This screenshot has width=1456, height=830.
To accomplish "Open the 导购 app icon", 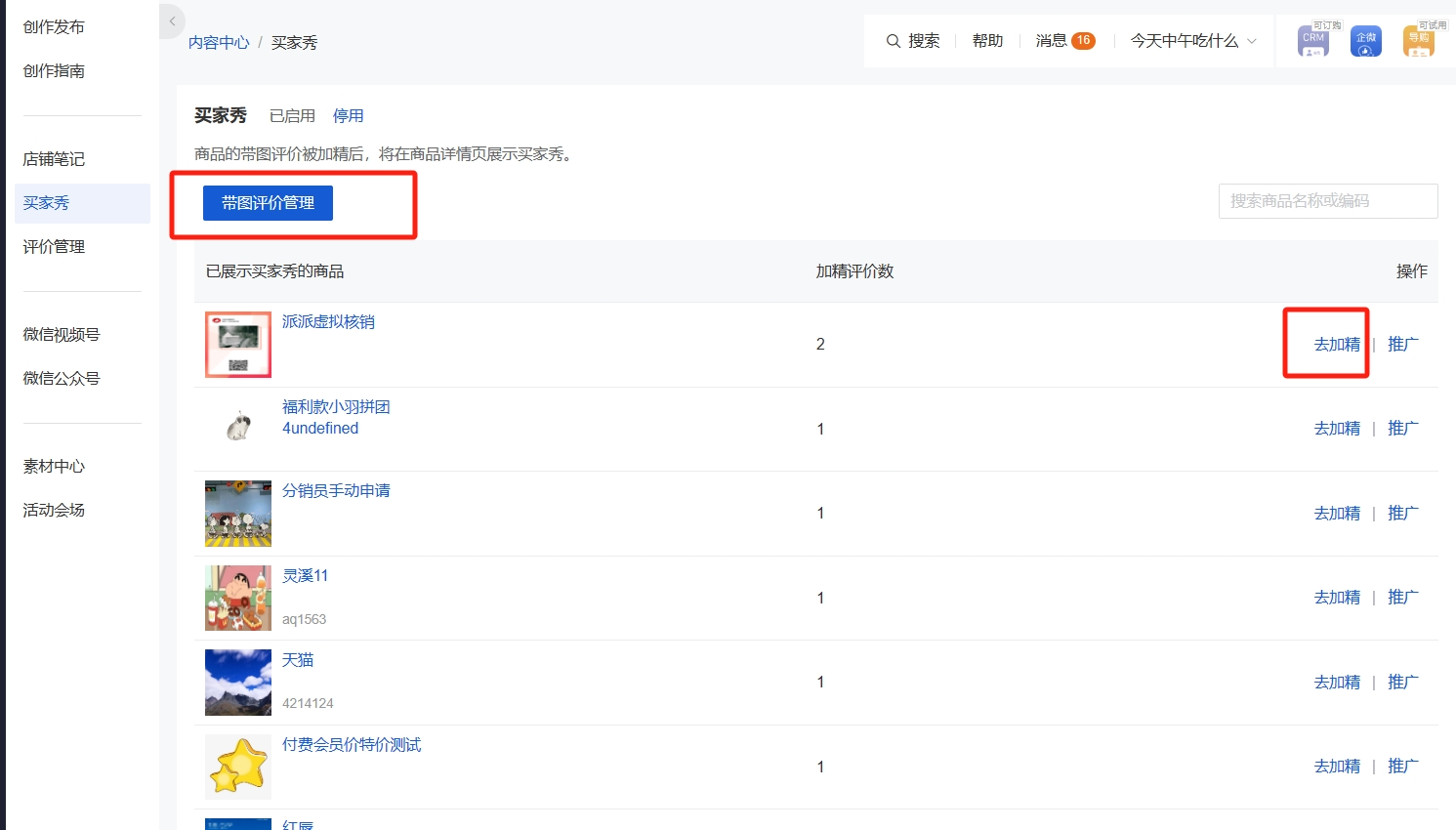I will (x=1419, y=41).
